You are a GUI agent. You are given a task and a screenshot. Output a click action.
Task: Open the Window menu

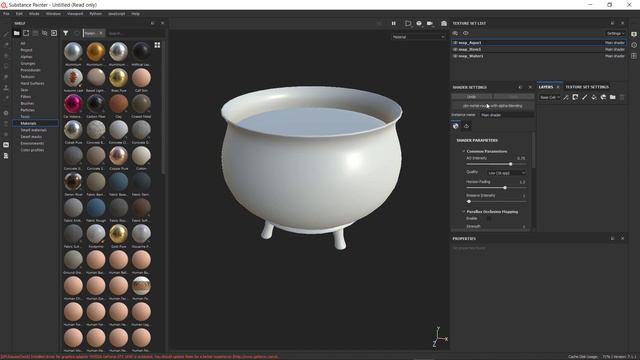coord(53,13)
